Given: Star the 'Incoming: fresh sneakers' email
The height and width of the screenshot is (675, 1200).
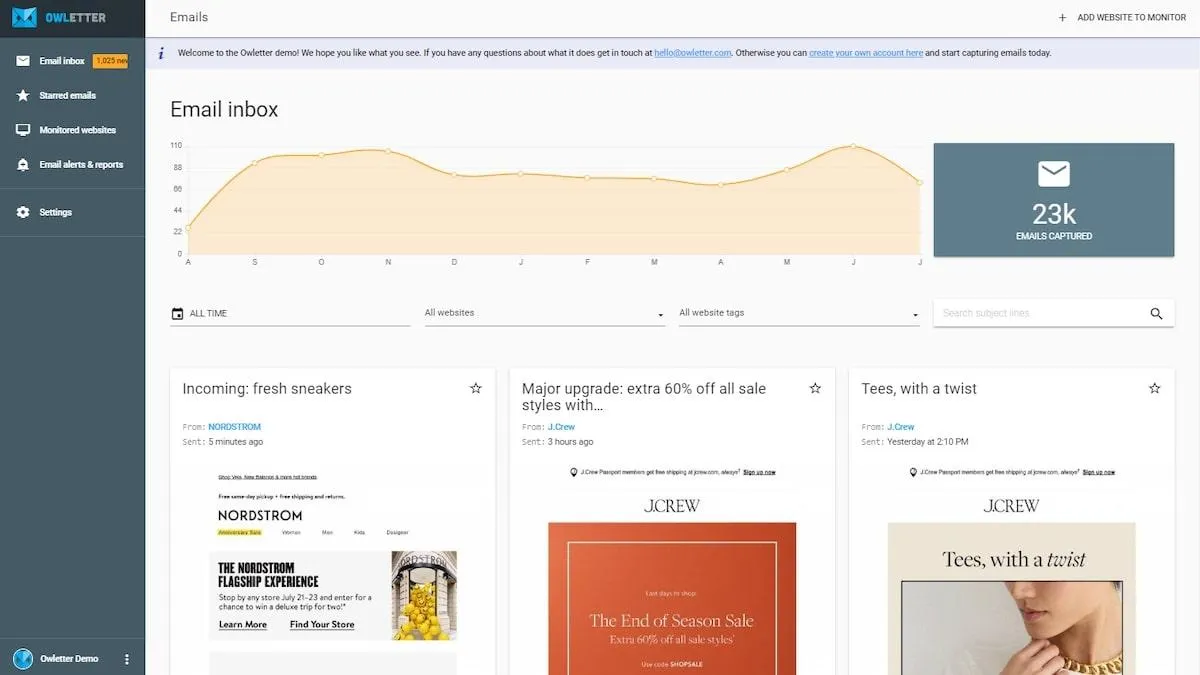Looking at the screenshot, I should click(476, 388).
